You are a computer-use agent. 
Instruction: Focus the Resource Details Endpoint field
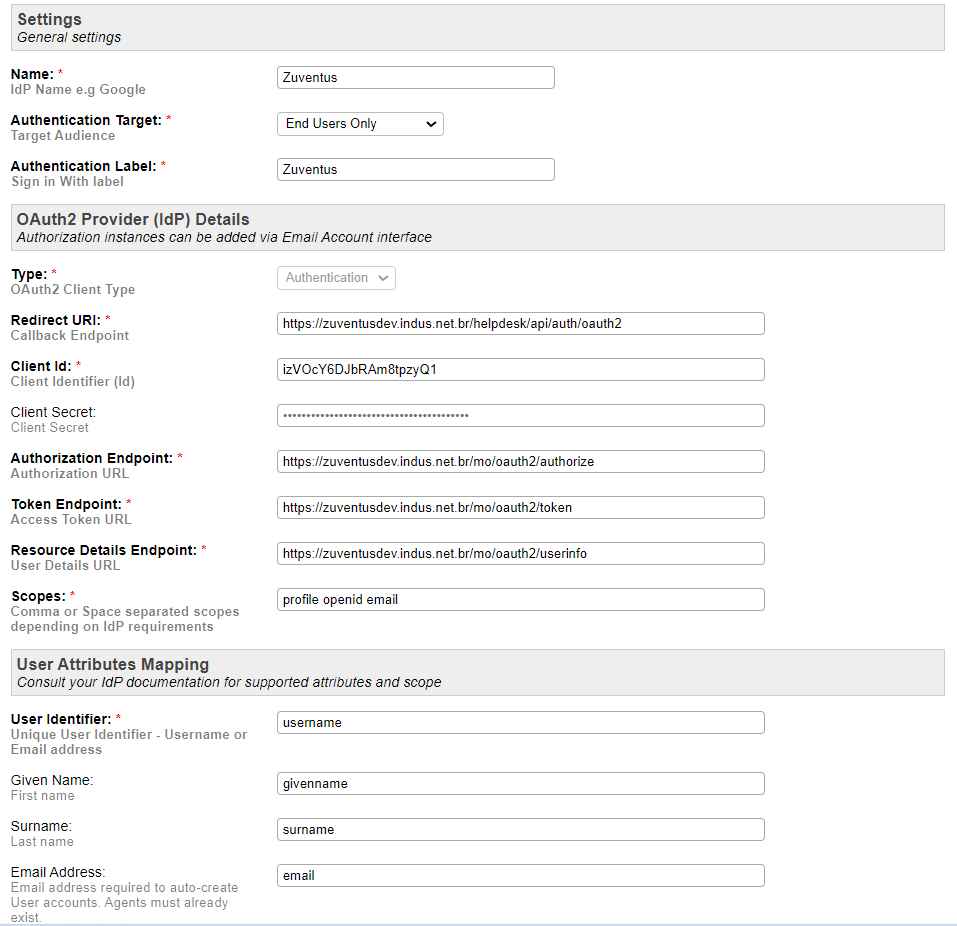pyautogui.click(x=520, y=553)
